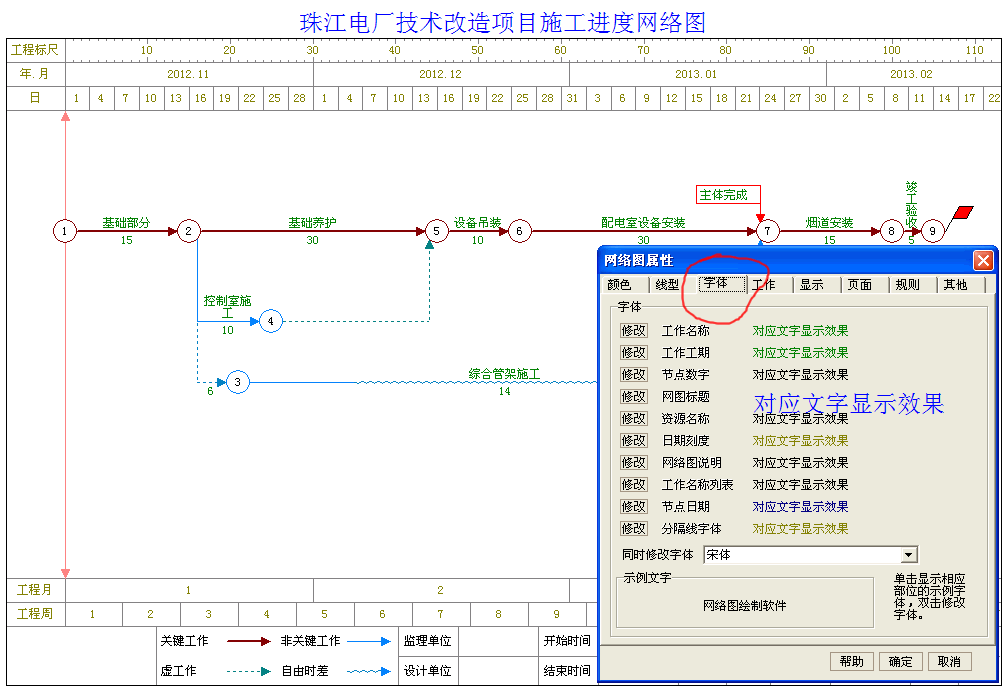Switch to the 规则 tab
This screenshot has height=692, width=1007.
[907, 285]
